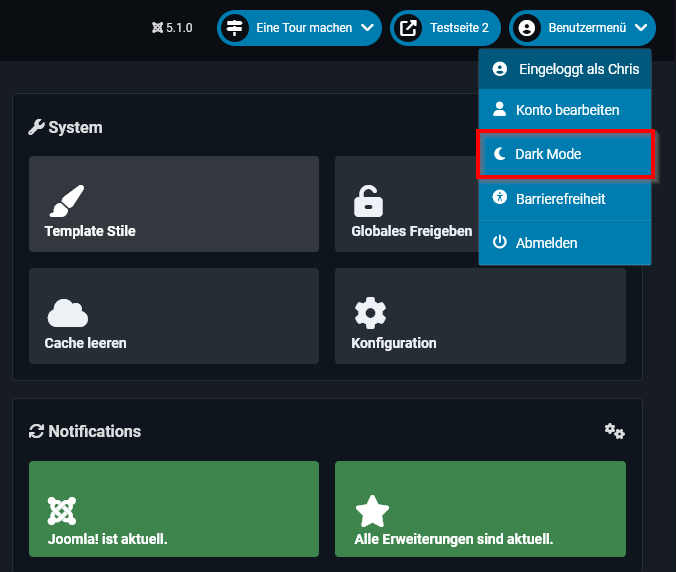The image size is (676, 572).
Task: Open the Template Stile tile
Action: click(173, 204)
